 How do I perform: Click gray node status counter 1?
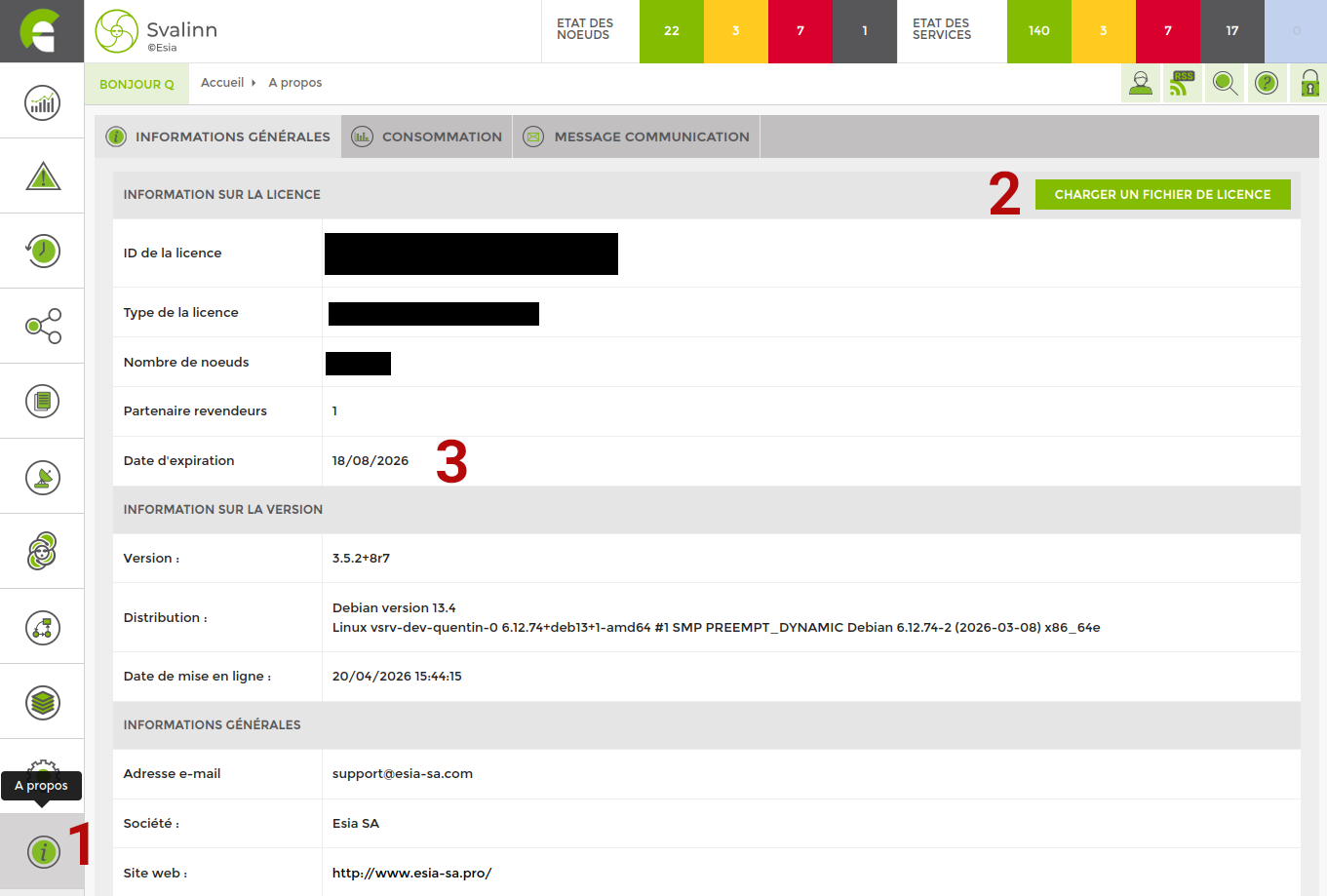[865, 31]
